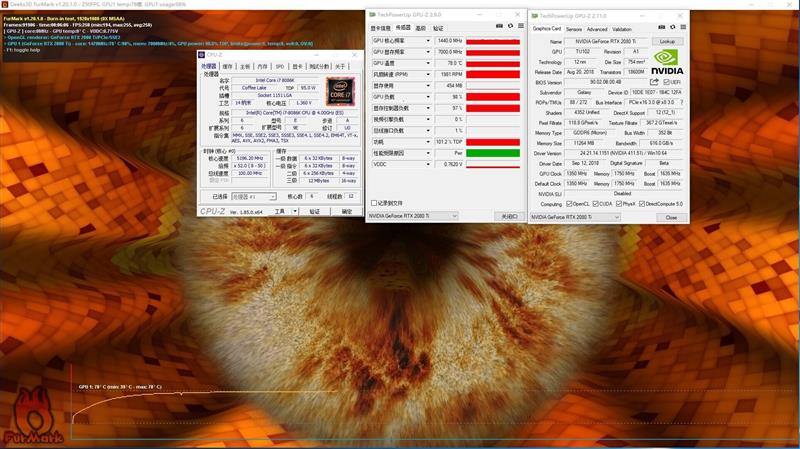The height and width of the screenshot is (449, 800).
Task: Click the Intel Core i7 badge in CPU-Z
Action: click(x=340, y=91)
